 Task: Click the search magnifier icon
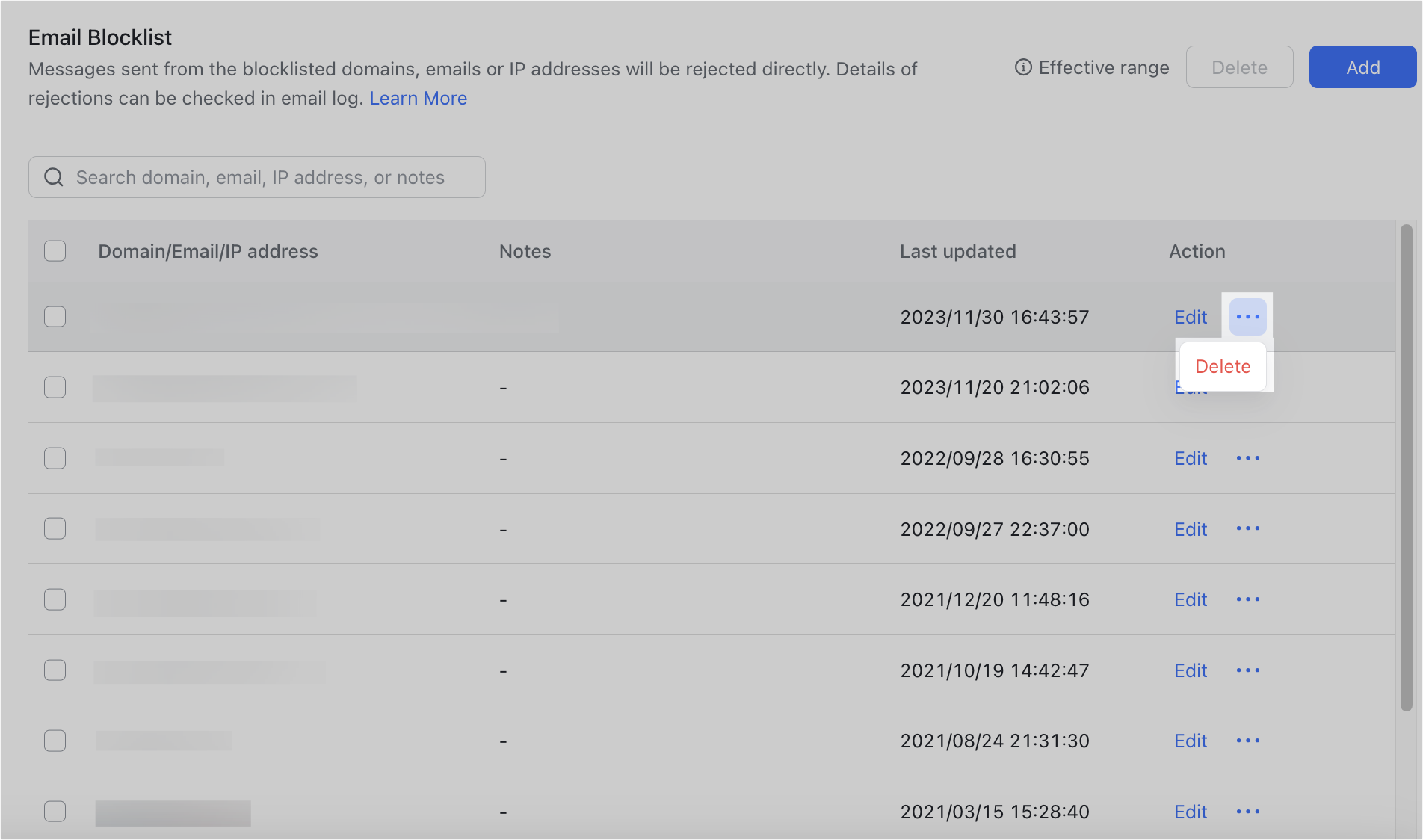(54, 177)
